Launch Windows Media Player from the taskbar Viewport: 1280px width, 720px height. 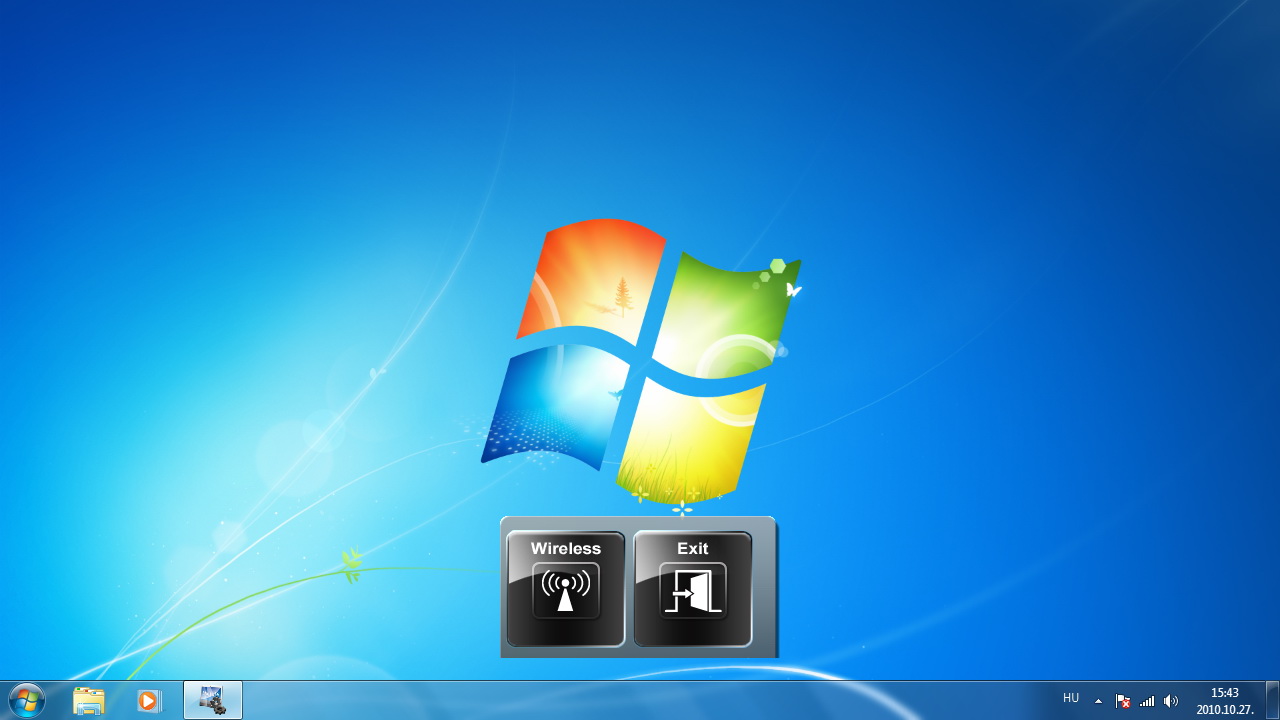pos(149,700)
